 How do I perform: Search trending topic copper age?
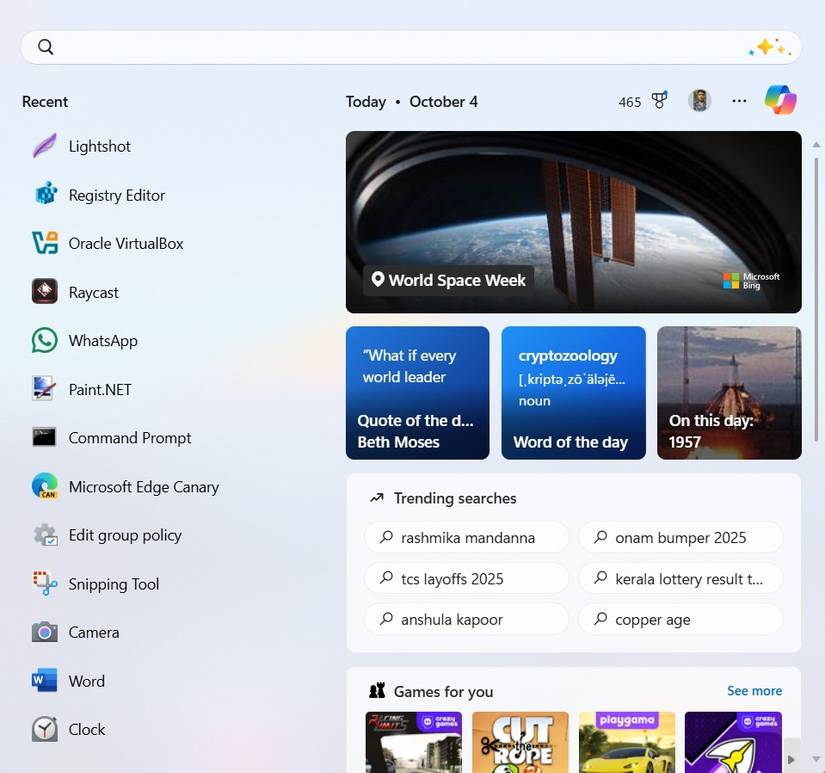(x=680, y=619)
